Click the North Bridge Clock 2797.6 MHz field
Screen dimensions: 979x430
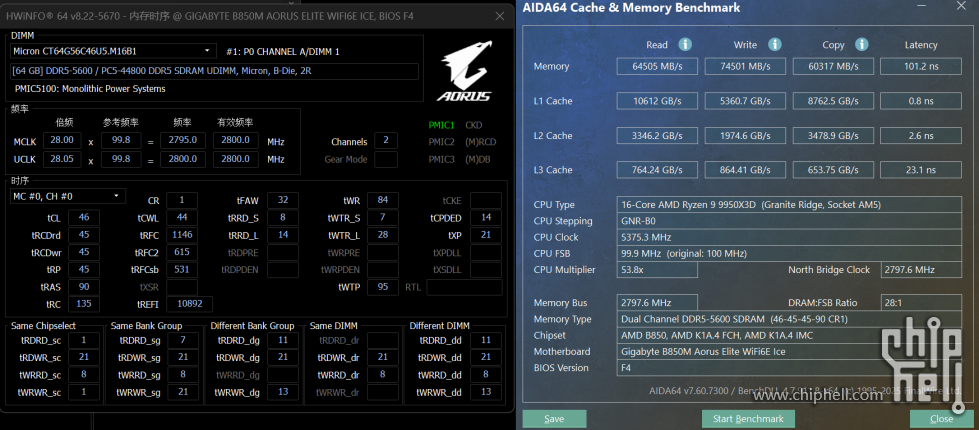point(921,270)
